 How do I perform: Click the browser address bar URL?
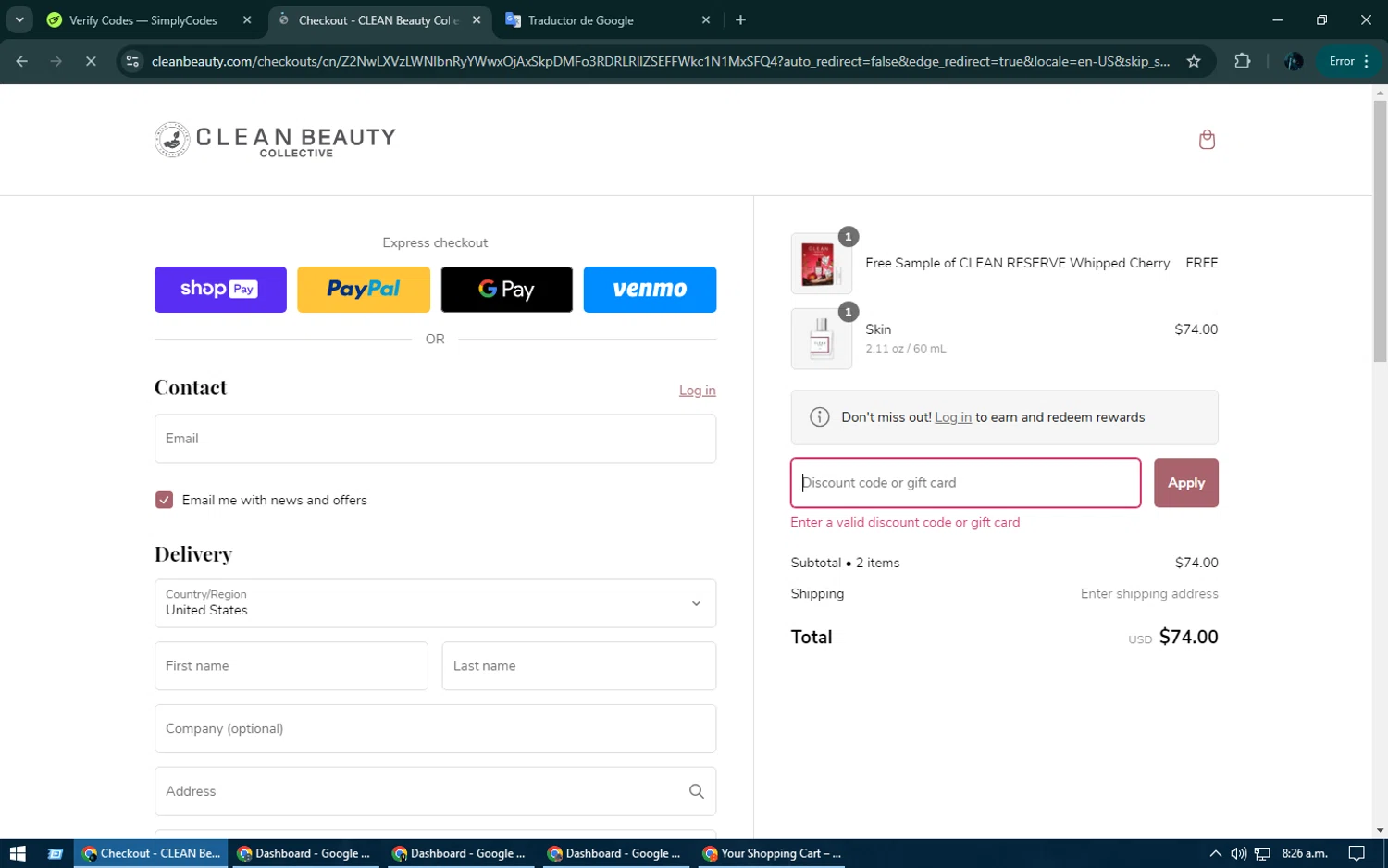[660, 61]
